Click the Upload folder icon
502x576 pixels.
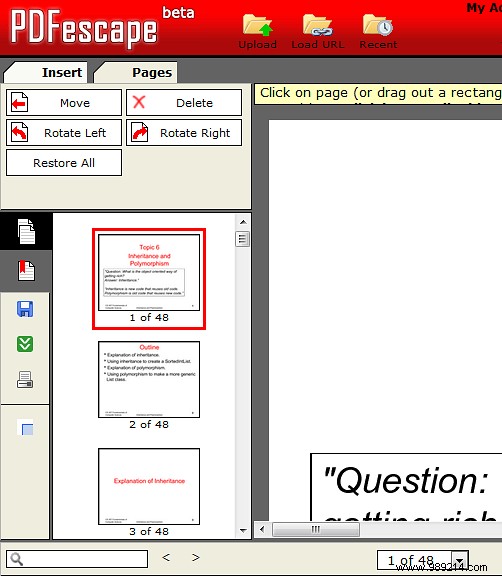pyautogui.click(x=257, y=25)
